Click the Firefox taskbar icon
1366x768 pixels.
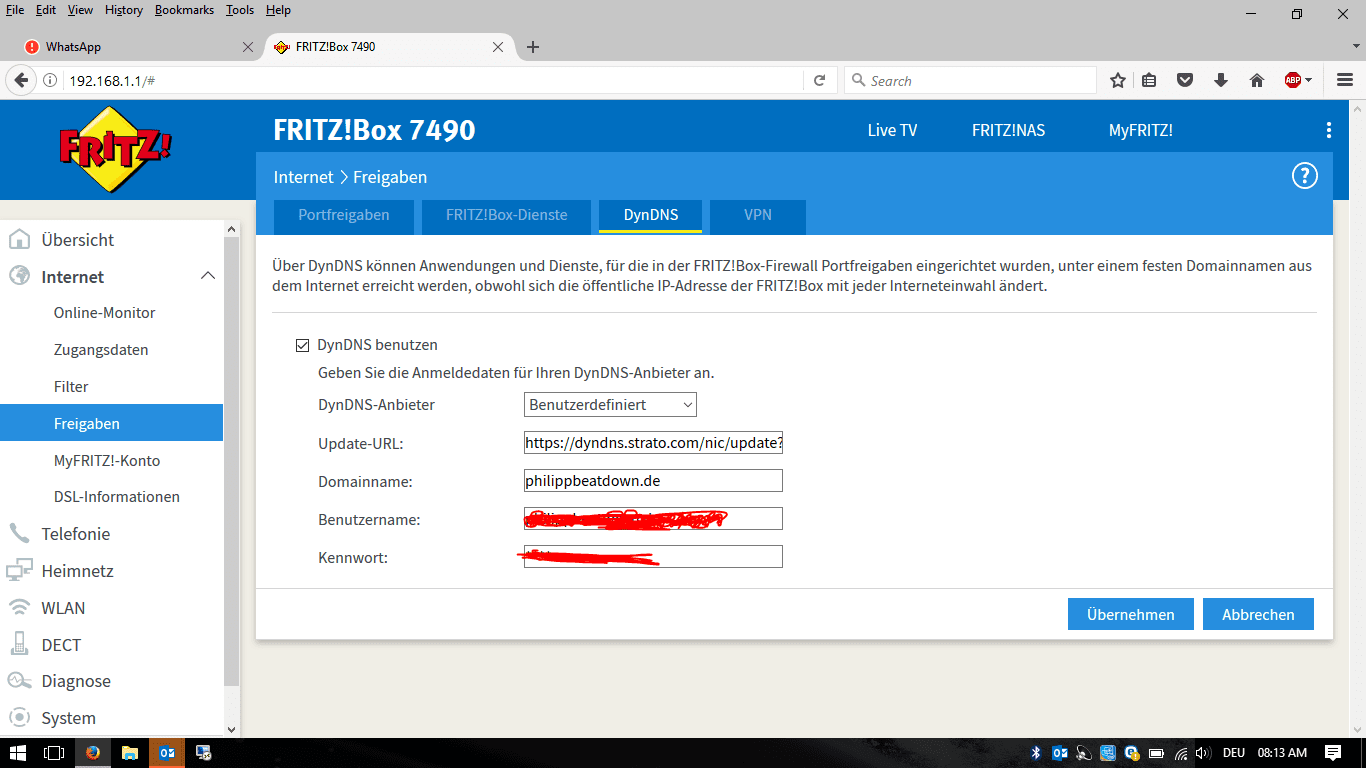coord(93,753)
